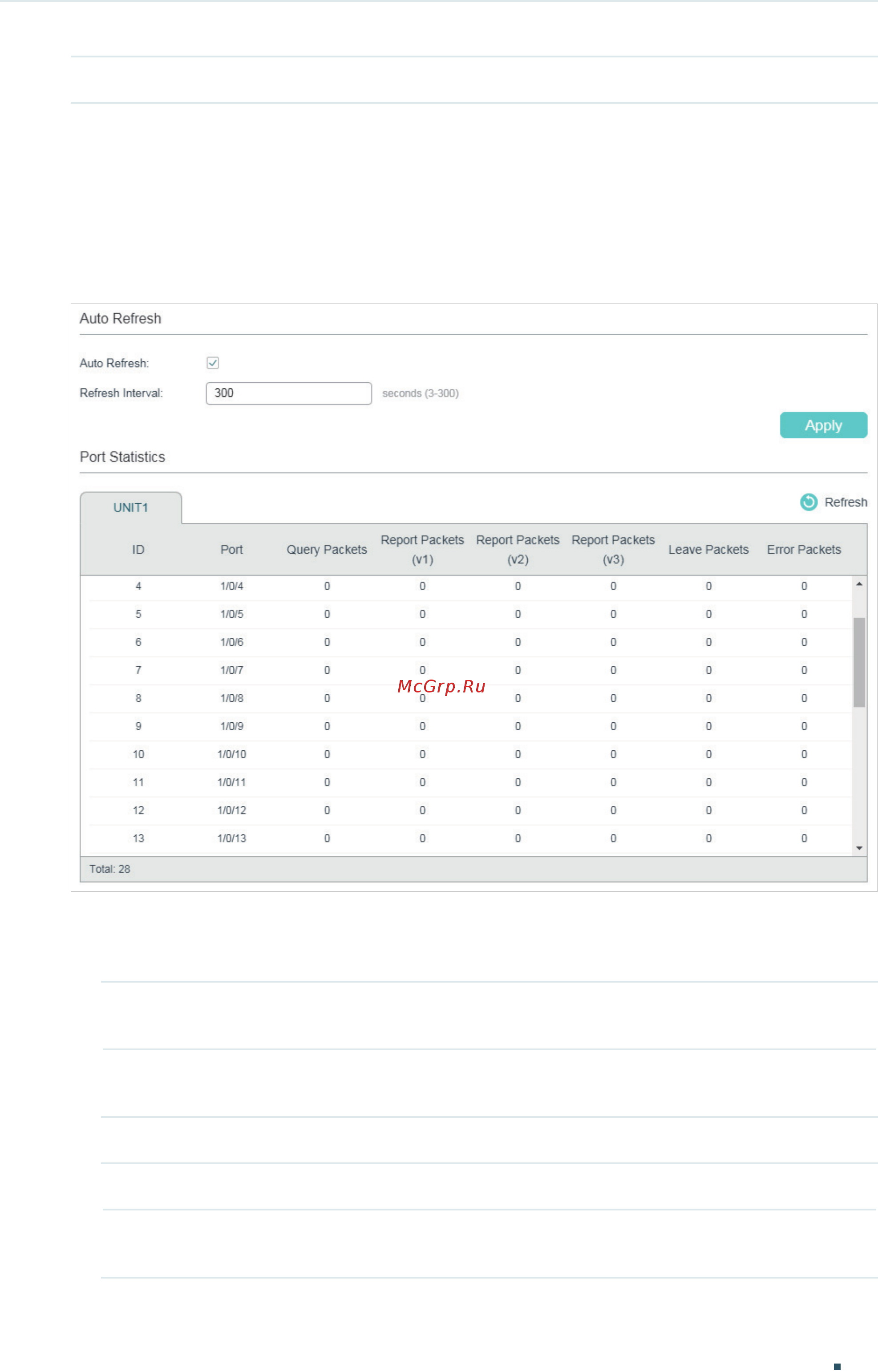Select port 1/0/5 cell
Viewport: 878px width, 1372px height.
pos(231,614)
